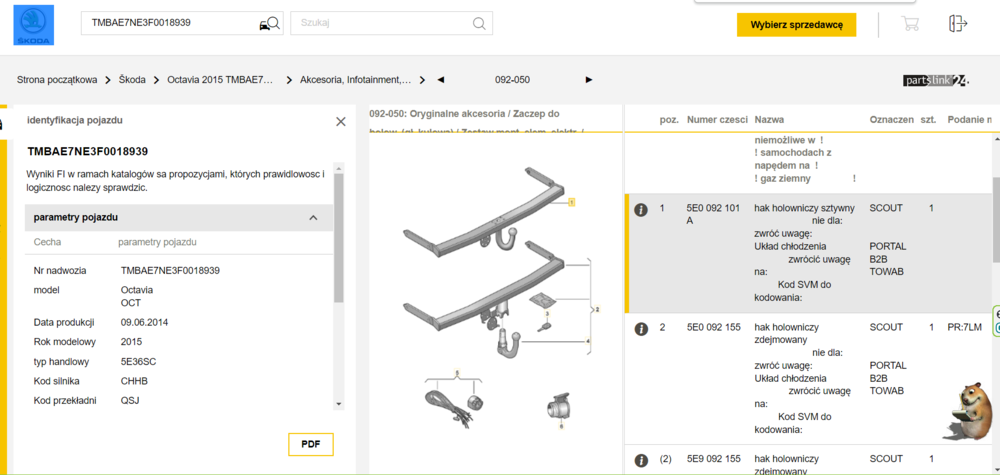Click the logout icon
The height and width of the screenshot is (475, 1000).
pos(958,24)
